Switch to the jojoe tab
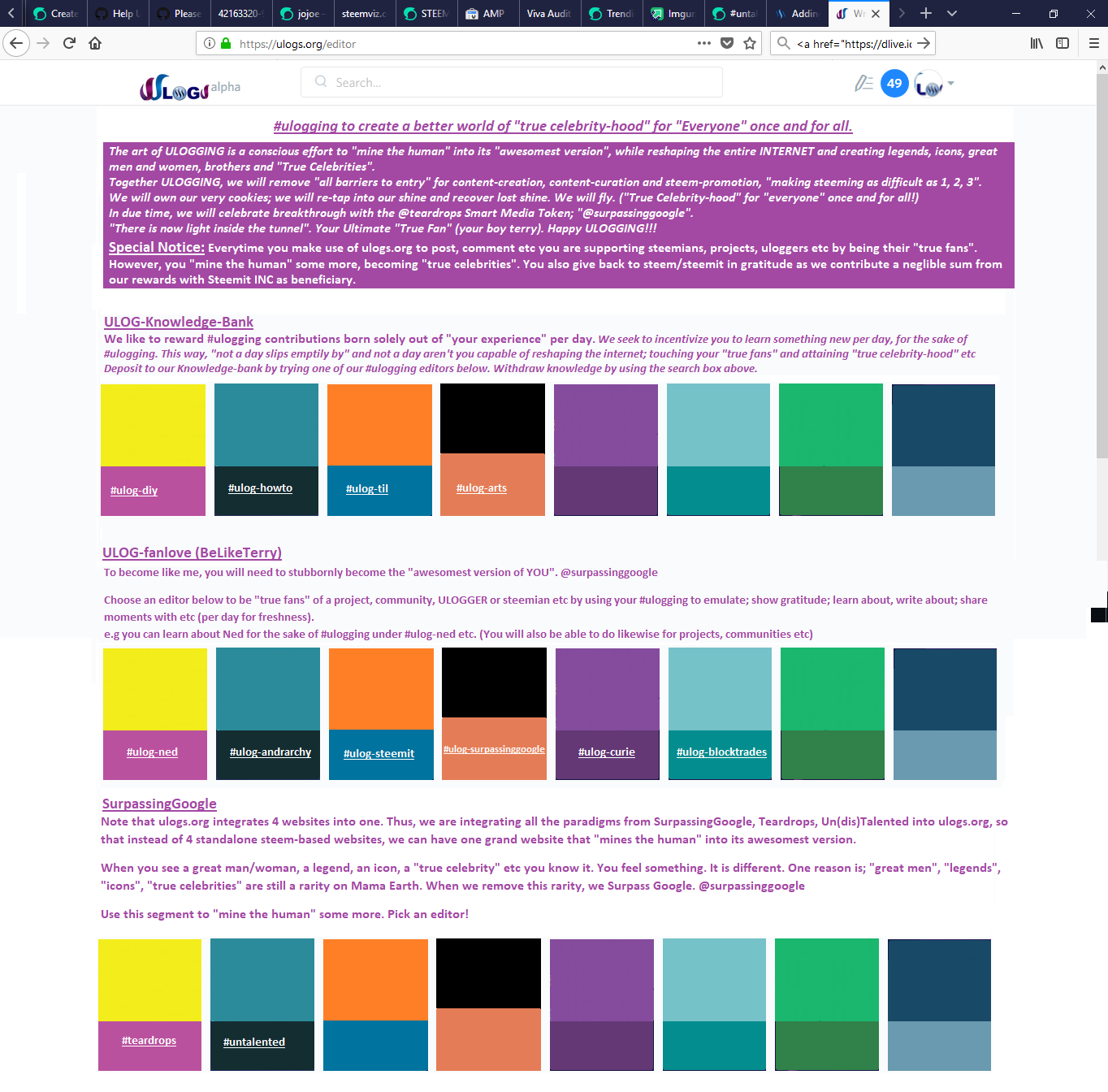Viewport: 1108px width, 1092px height. click(x=303, y=13)
